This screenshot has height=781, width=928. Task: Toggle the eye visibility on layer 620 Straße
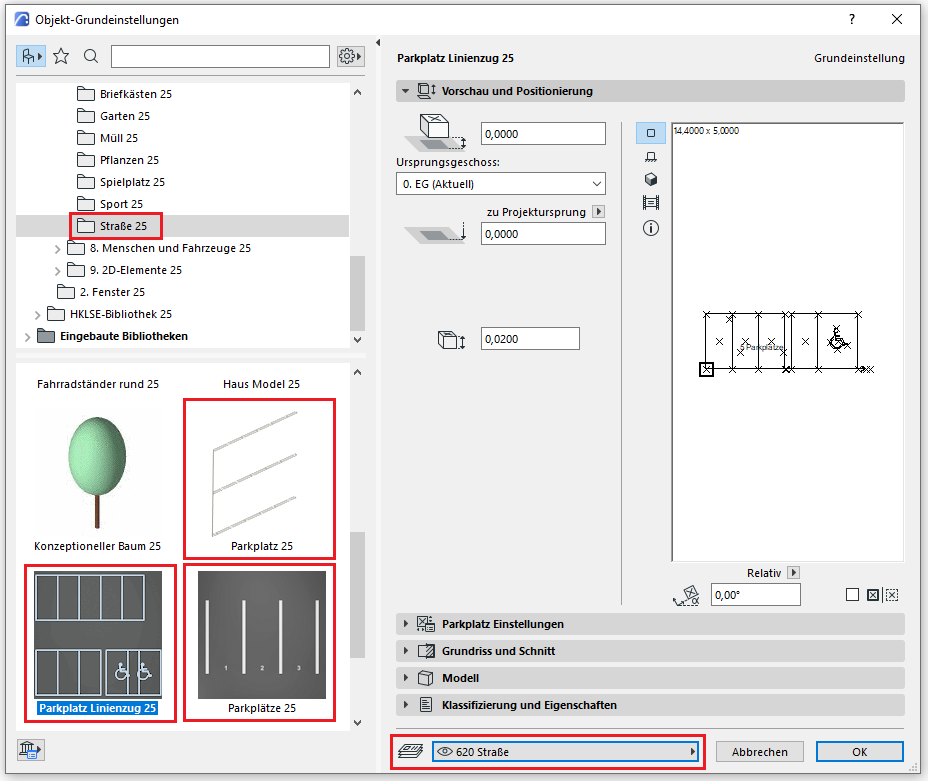pyautogui.click(x=445, y=752)
